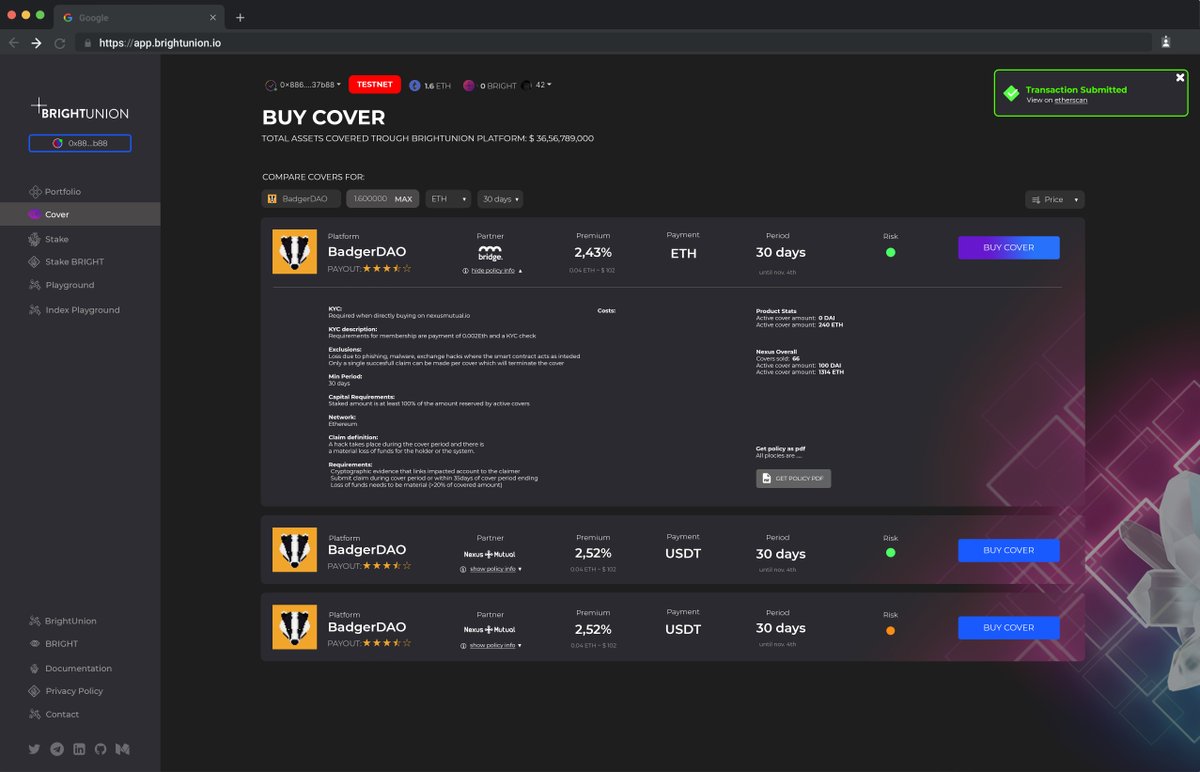Focus the browser address bar
The image size is (1200, 772).
pos(612,43)
